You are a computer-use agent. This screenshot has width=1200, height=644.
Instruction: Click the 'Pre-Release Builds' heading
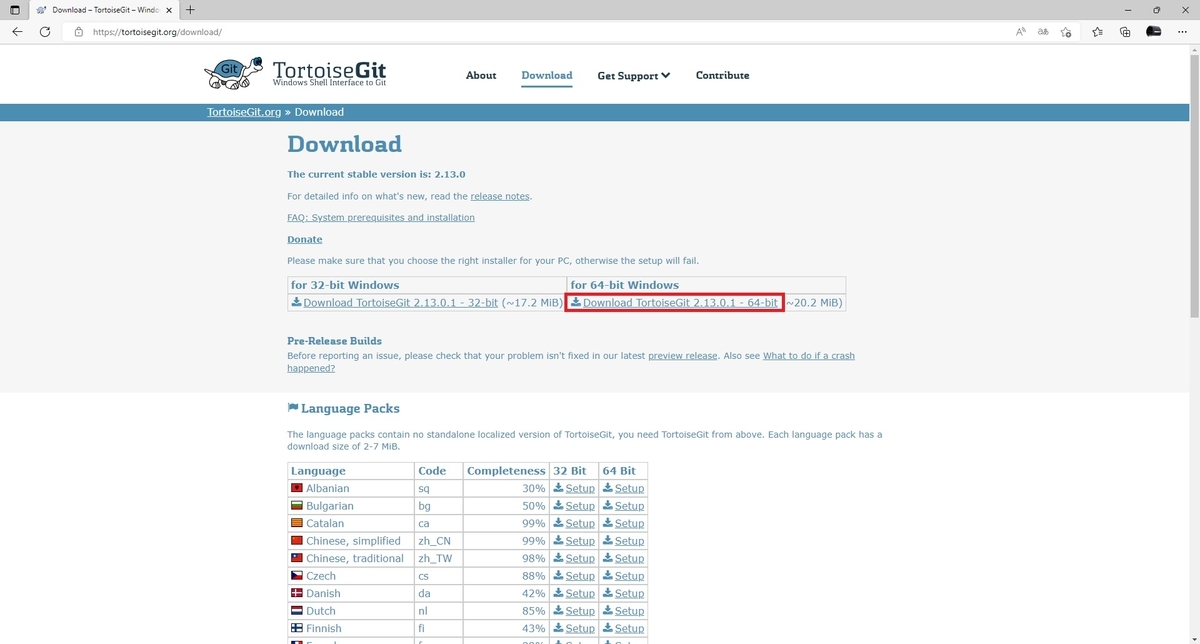(334, 341)
